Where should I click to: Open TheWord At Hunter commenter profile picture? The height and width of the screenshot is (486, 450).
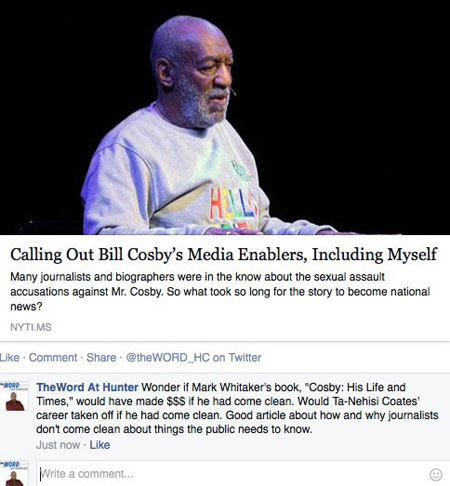point(14,396)
